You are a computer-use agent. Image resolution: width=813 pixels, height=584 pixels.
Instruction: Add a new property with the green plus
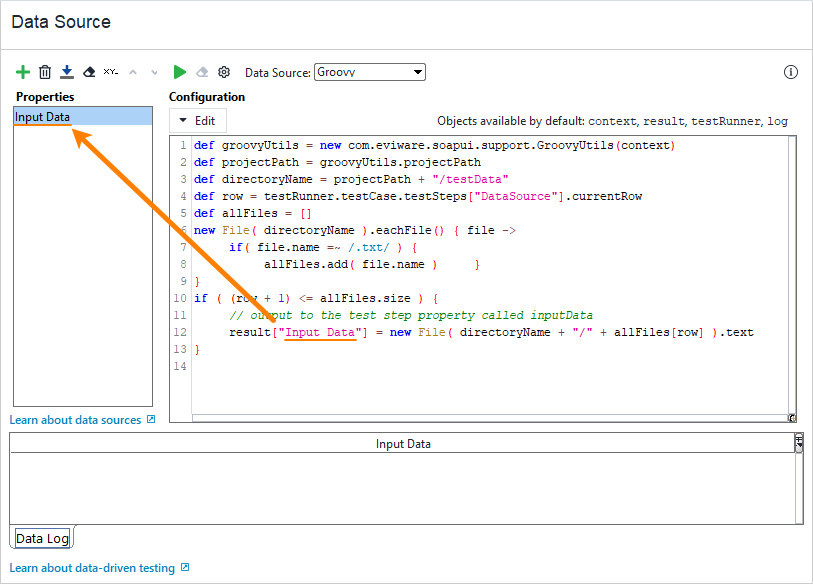(x=23, y=72)
